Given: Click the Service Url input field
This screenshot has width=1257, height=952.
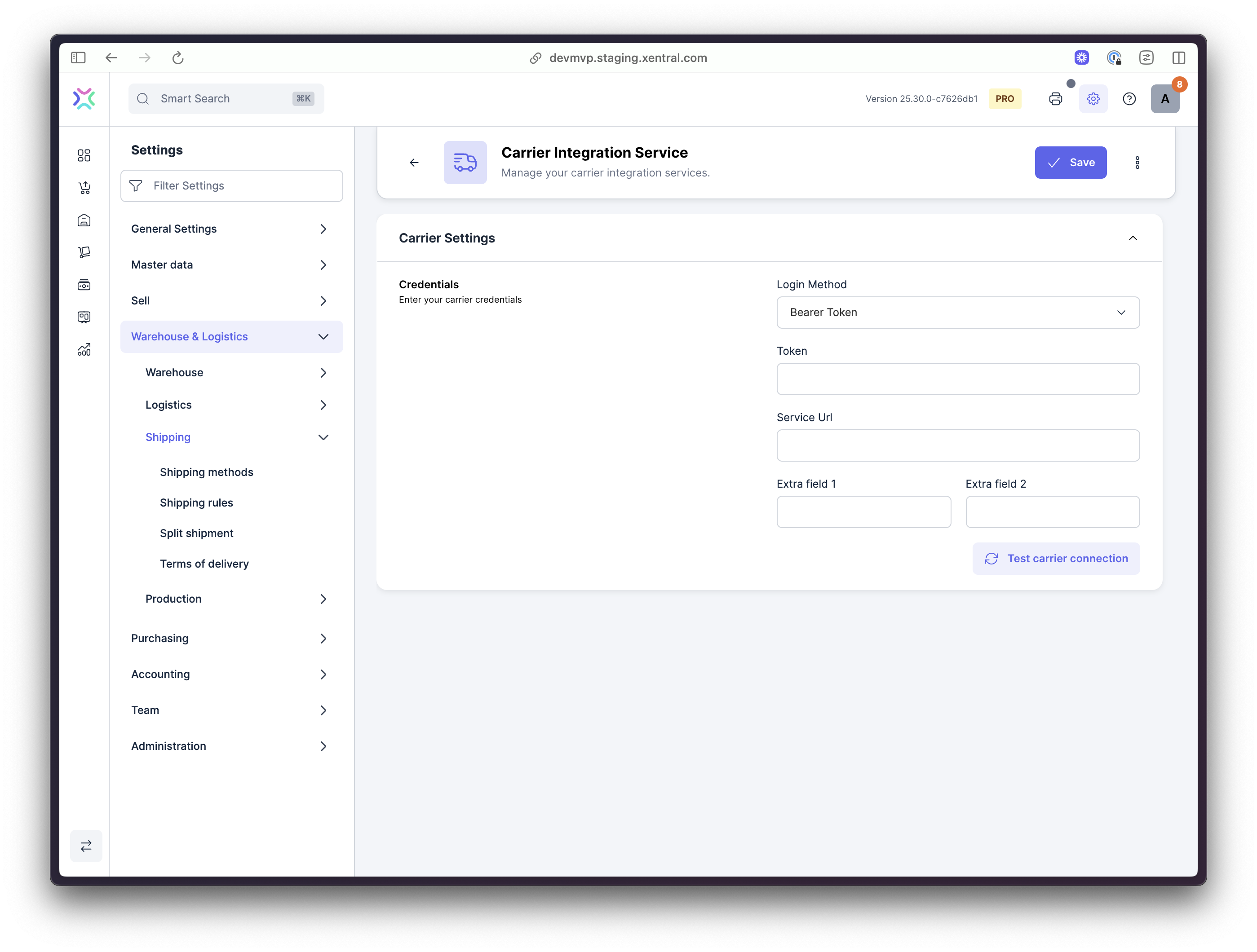Looking at the screenshot, I should point(958,445).
